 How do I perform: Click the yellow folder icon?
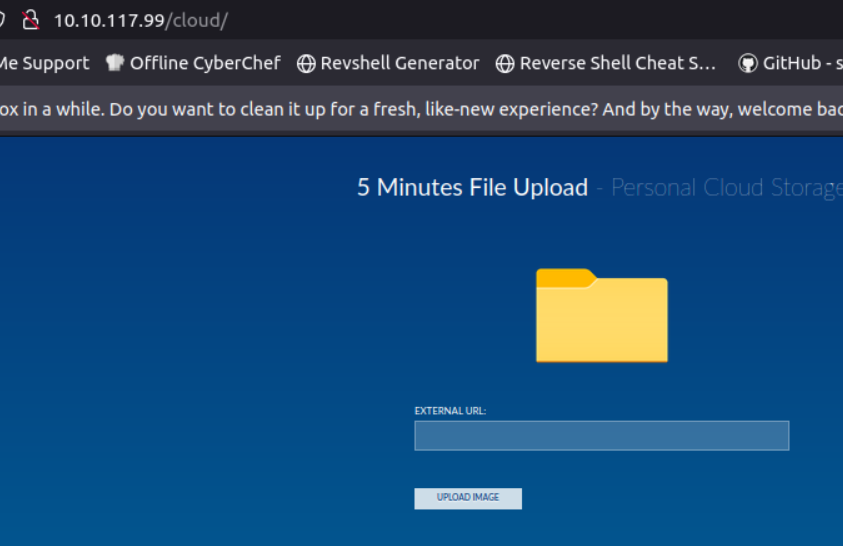(601, 315)
